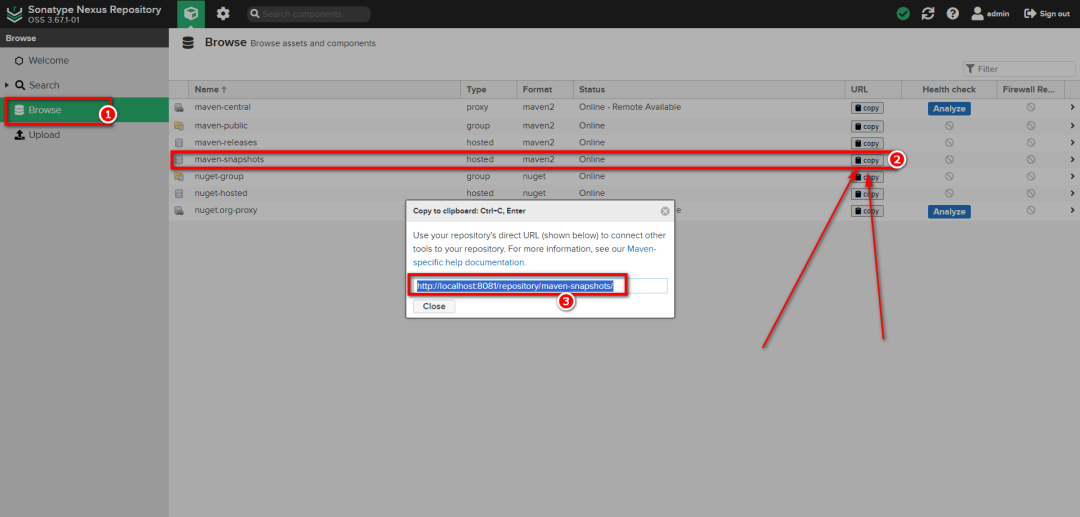
Task: Expand the Search tree arrow
Action: (x=7, y=85)
